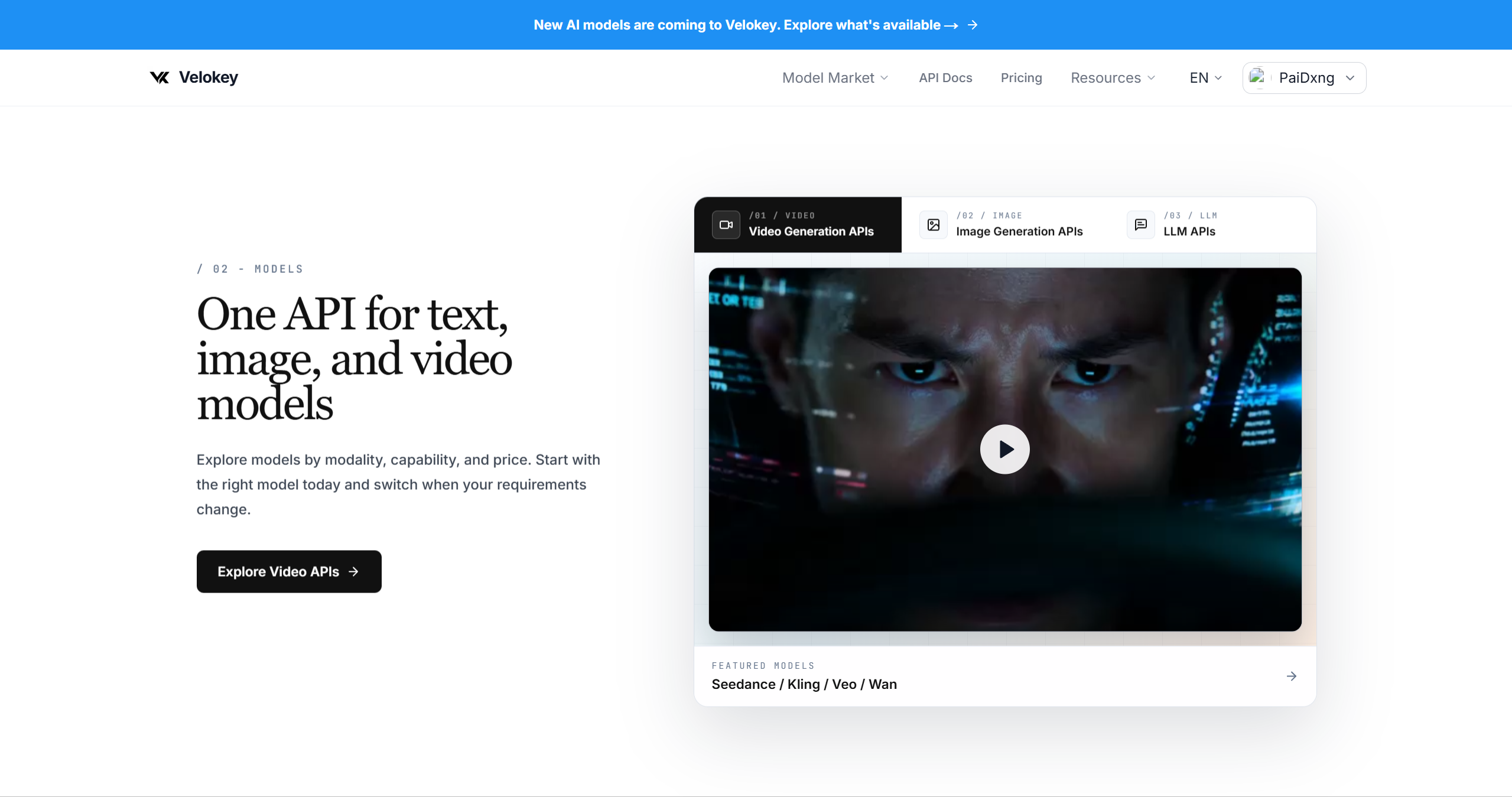Click the image icon for Image Generation

click(934, 225)
